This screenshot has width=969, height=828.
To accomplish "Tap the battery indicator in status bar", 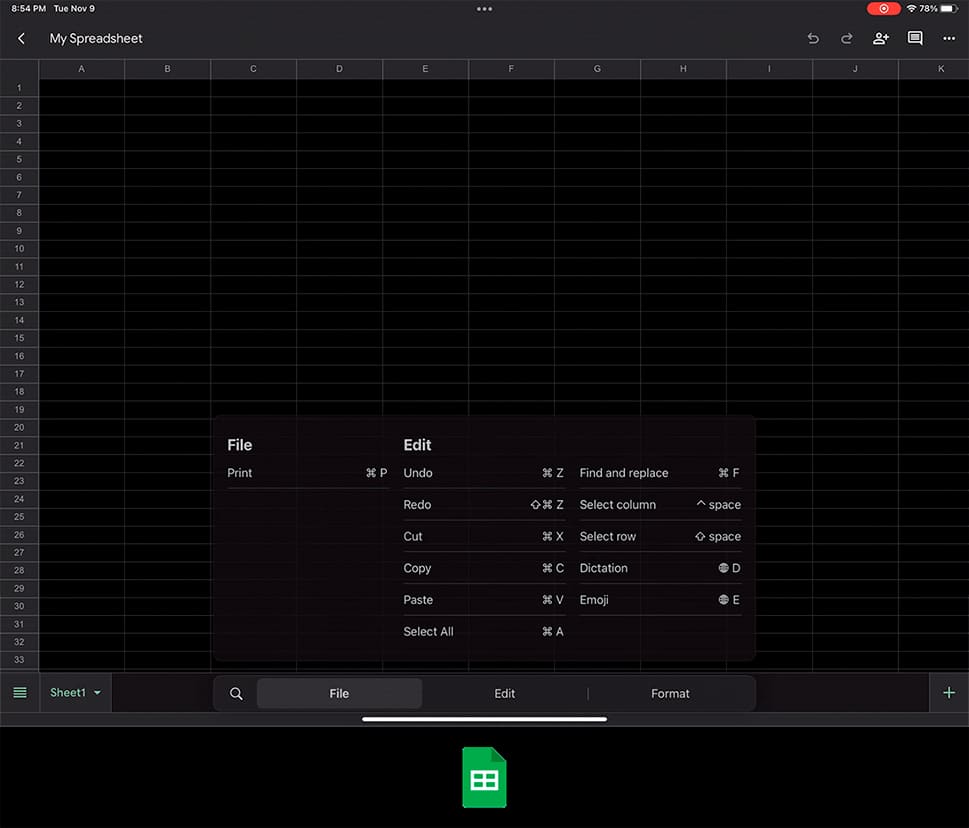I will (950, 9).
